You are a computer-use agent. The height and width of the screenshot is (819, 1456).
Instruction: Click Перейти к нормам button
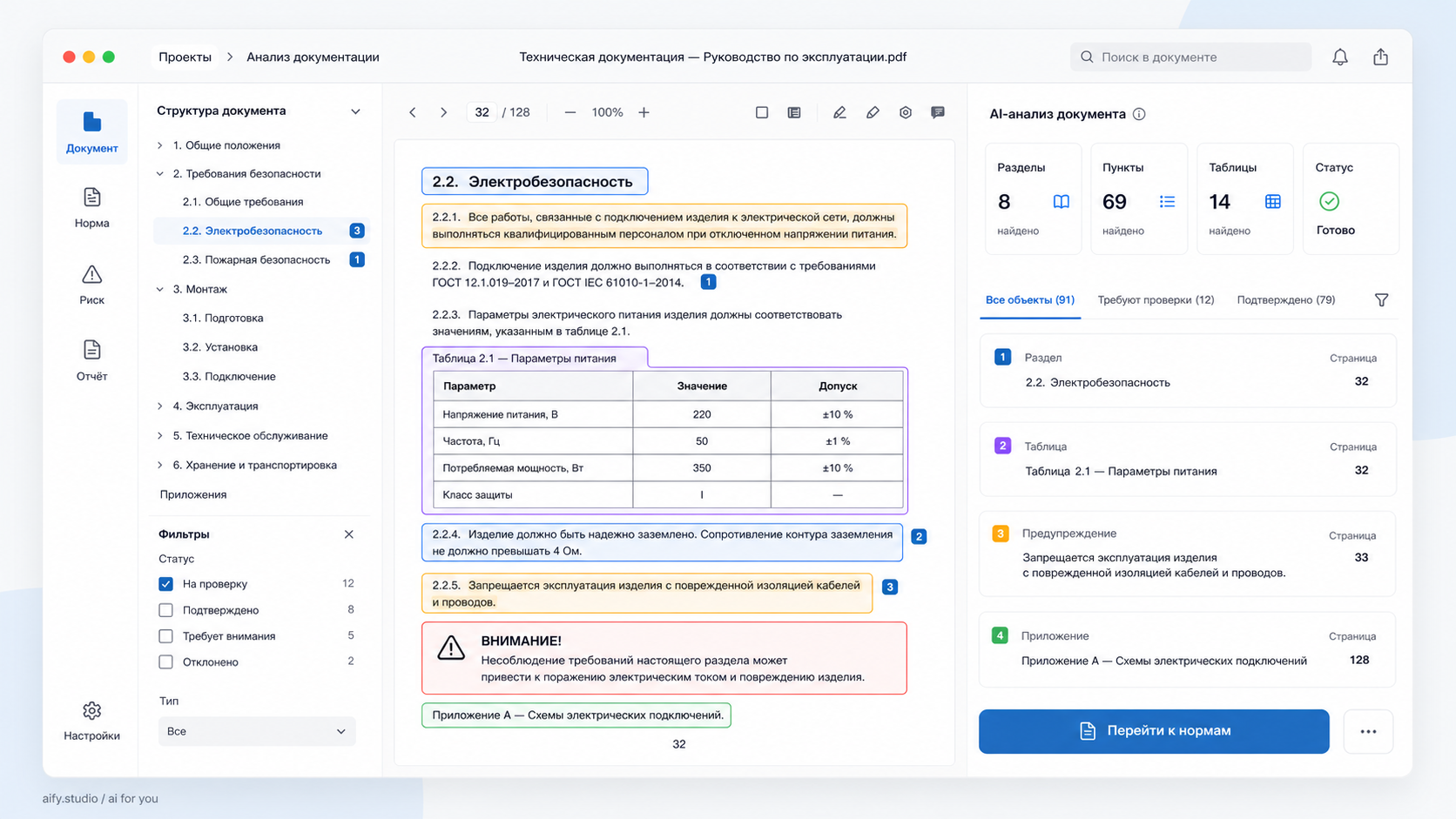[x=1154, y=731]
